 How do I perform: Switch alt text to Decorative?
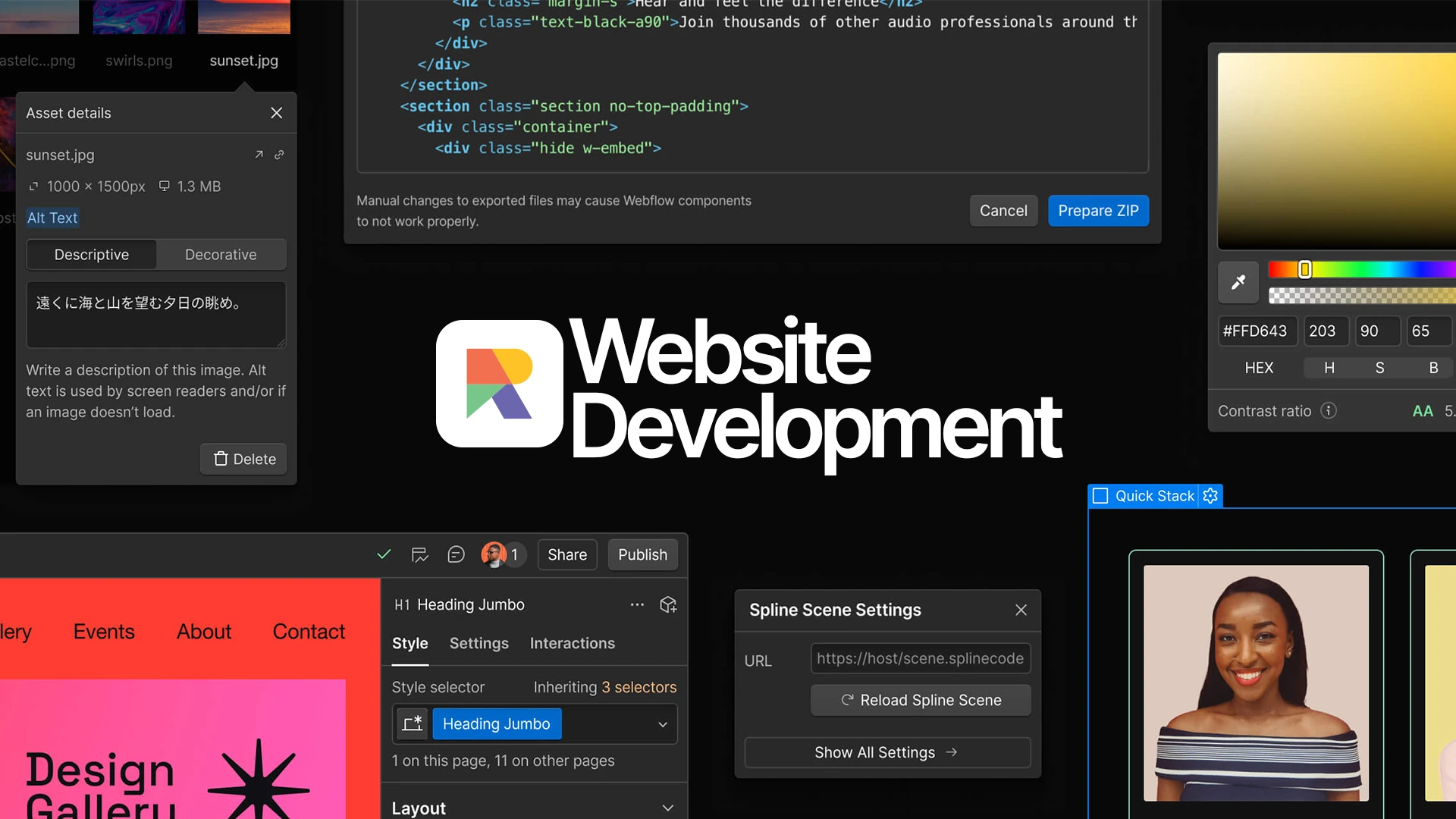(220, 254)
